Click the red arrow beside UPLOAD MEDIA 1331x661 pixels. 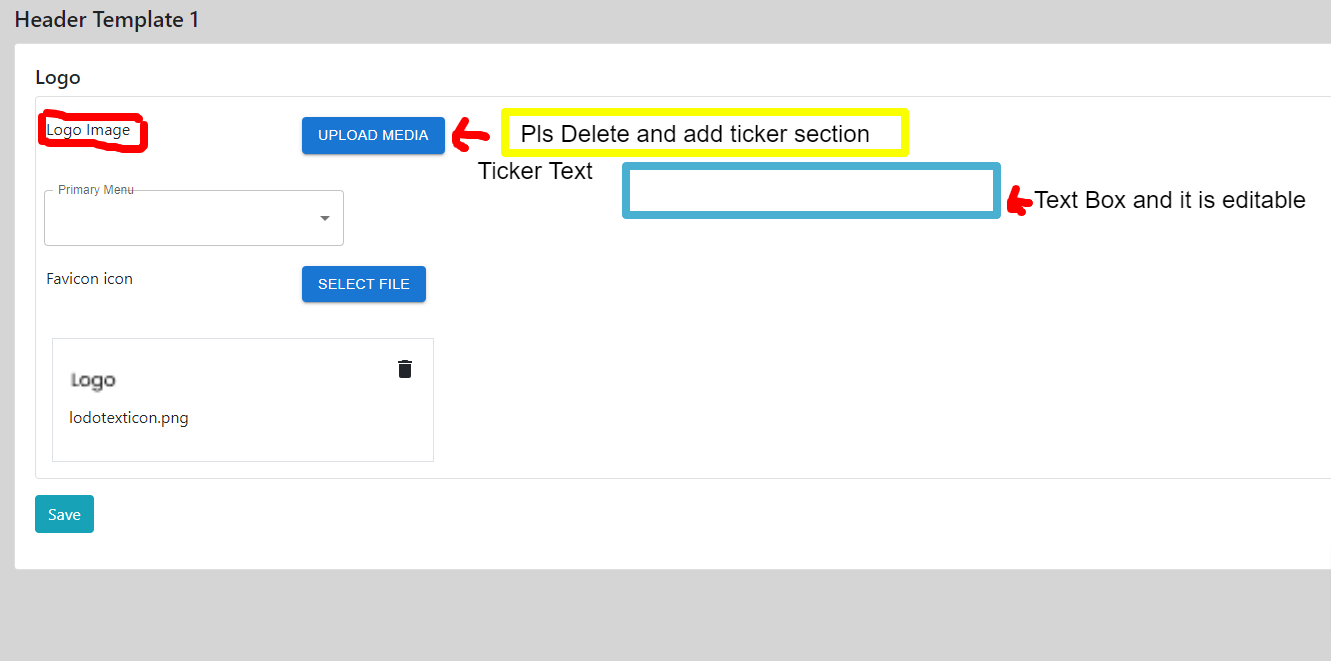tap(471, 134)
